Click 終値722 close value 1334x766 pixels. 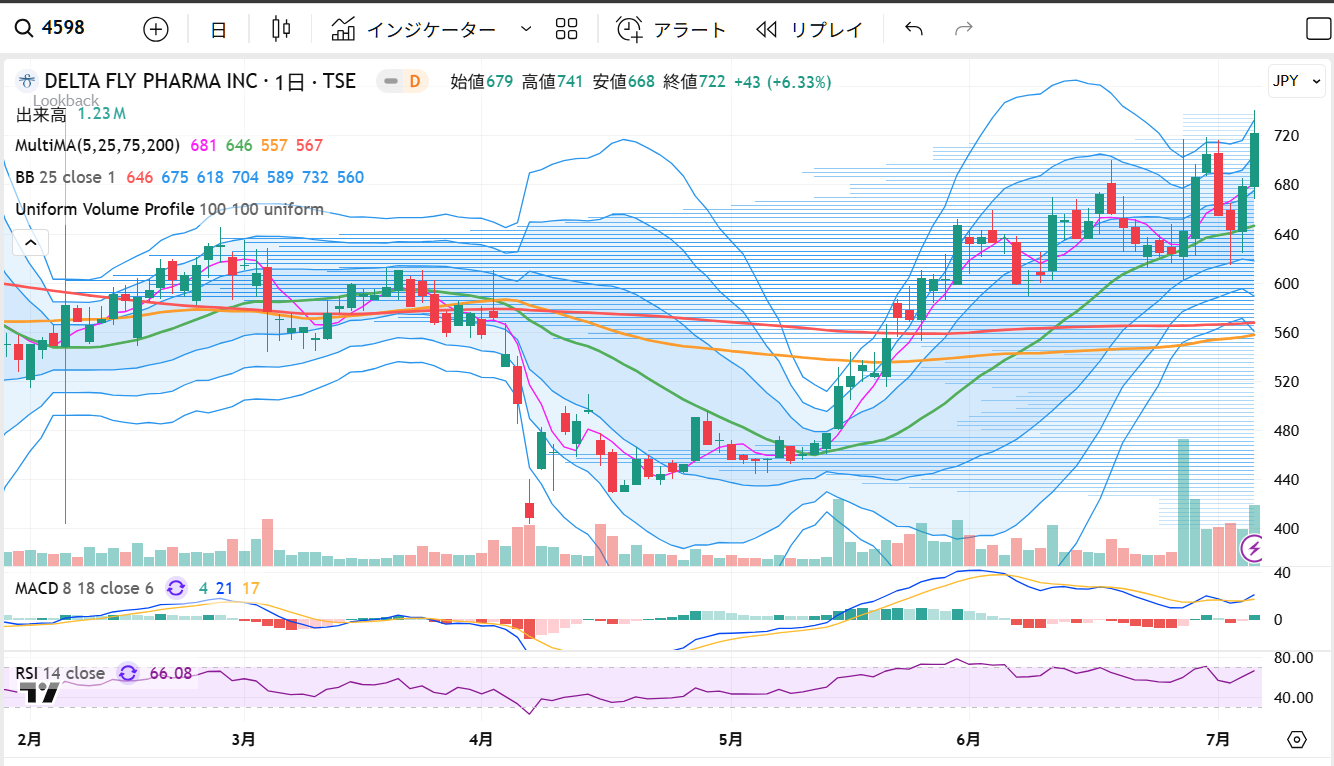694,82
